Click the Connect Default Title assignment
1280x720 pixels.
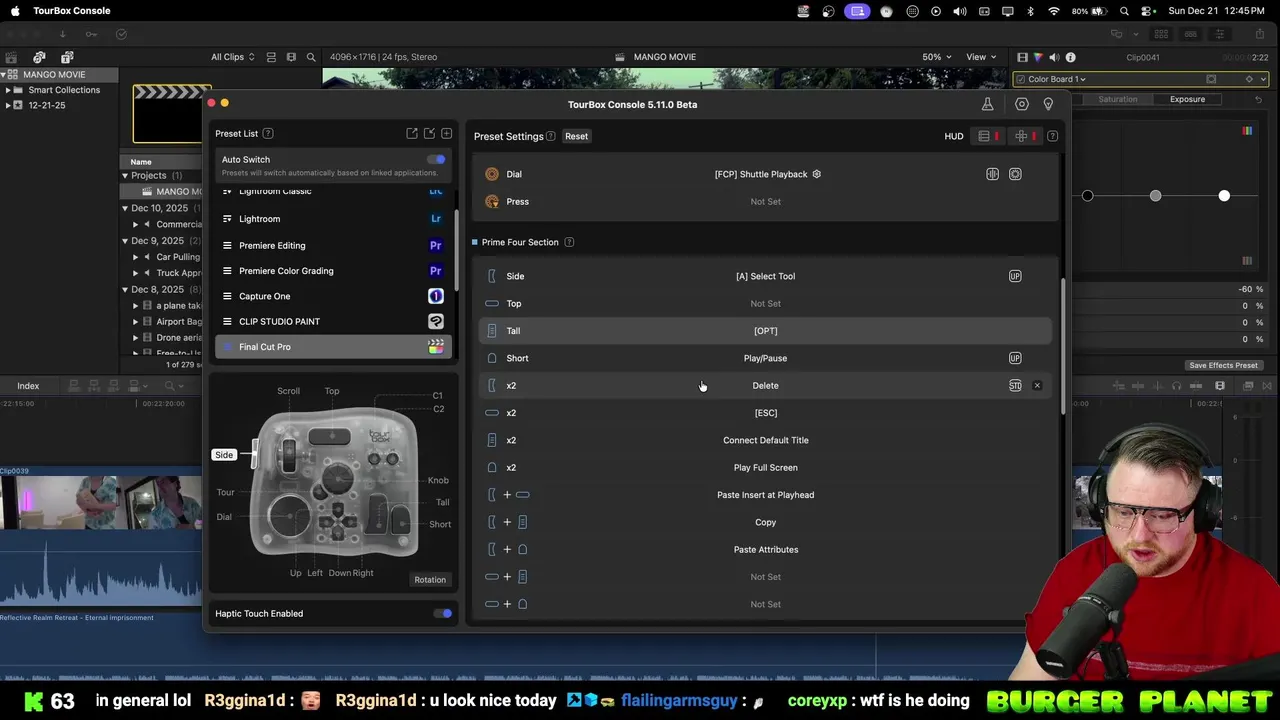tap(765, 440)
